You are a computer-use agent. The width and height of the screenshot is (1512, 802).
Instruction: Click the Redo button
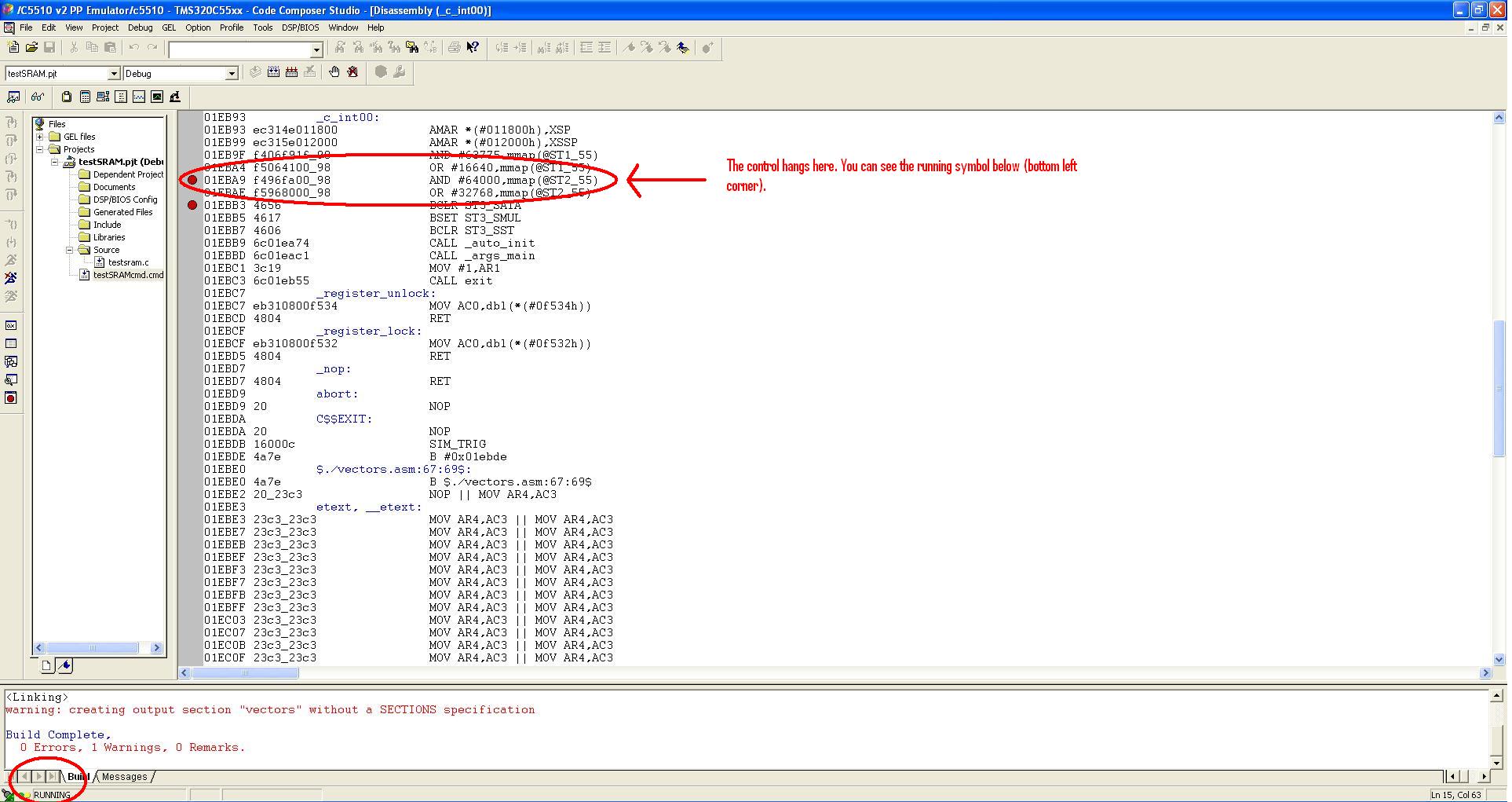click(153, 47)
